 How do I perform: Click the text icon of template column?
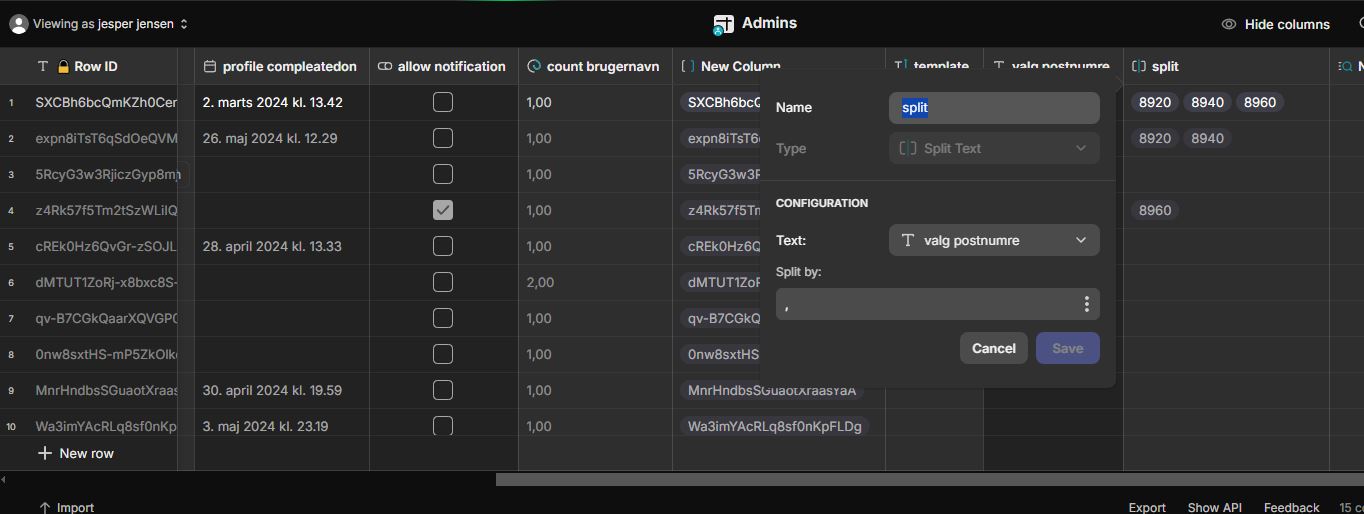(x=900, y=67)
